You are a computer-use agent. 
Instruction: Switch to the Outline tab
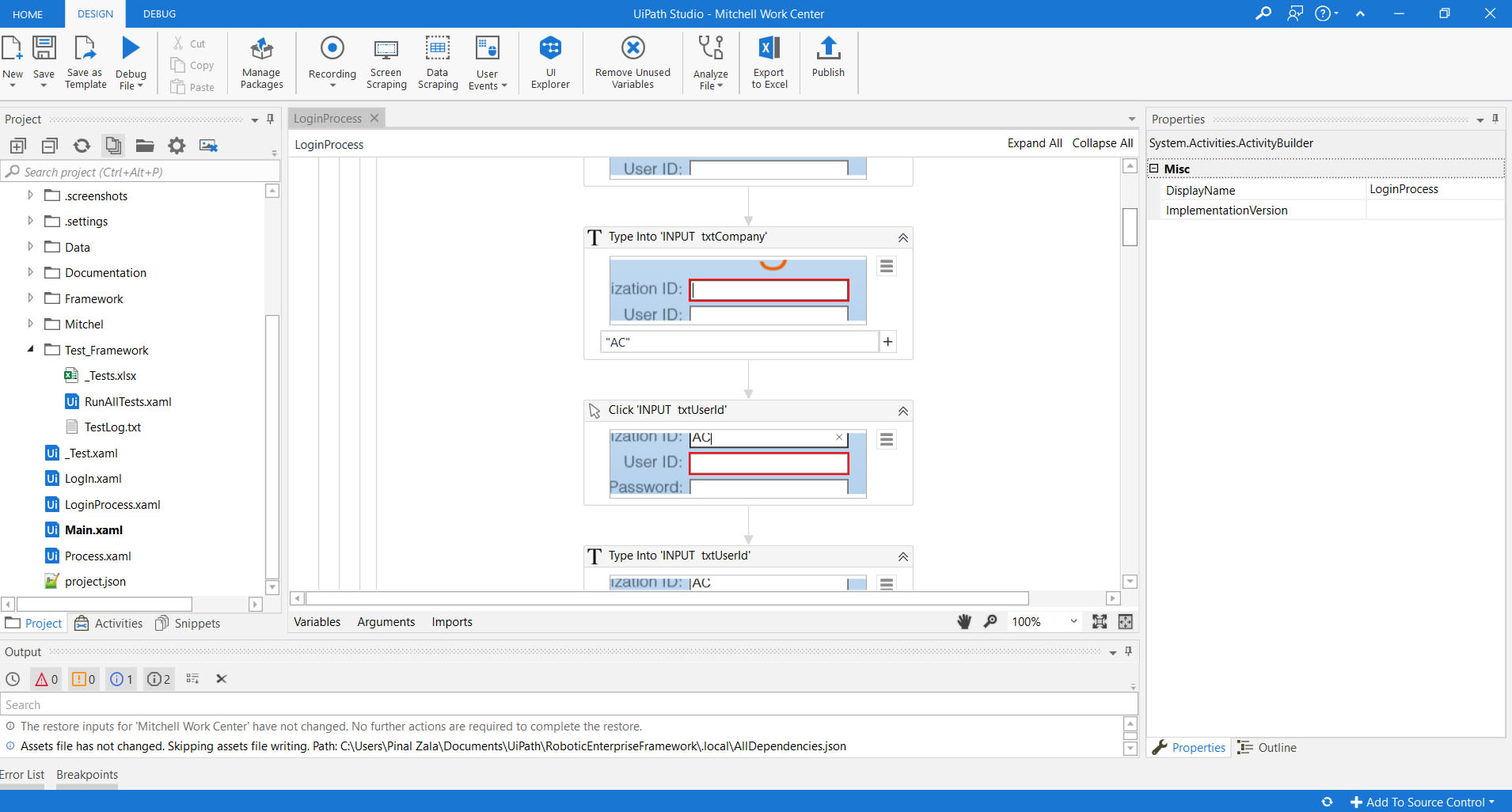(1267, 748)
